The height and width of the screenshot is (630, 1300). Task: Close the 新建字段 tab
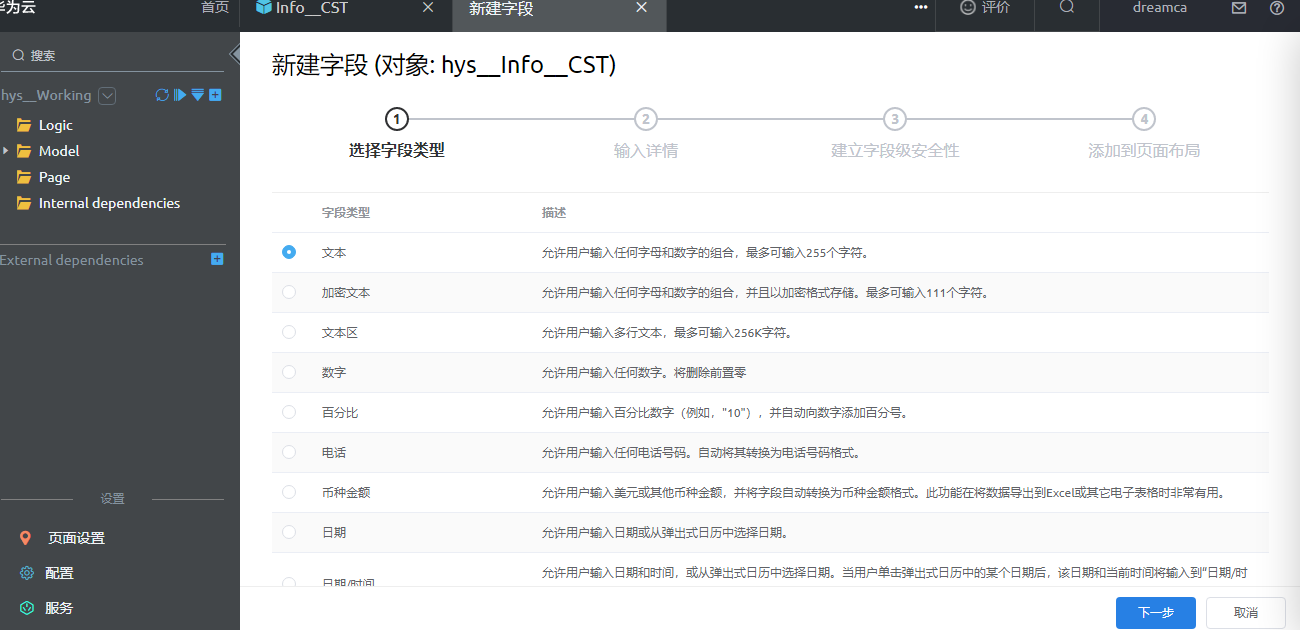point(642,8)
